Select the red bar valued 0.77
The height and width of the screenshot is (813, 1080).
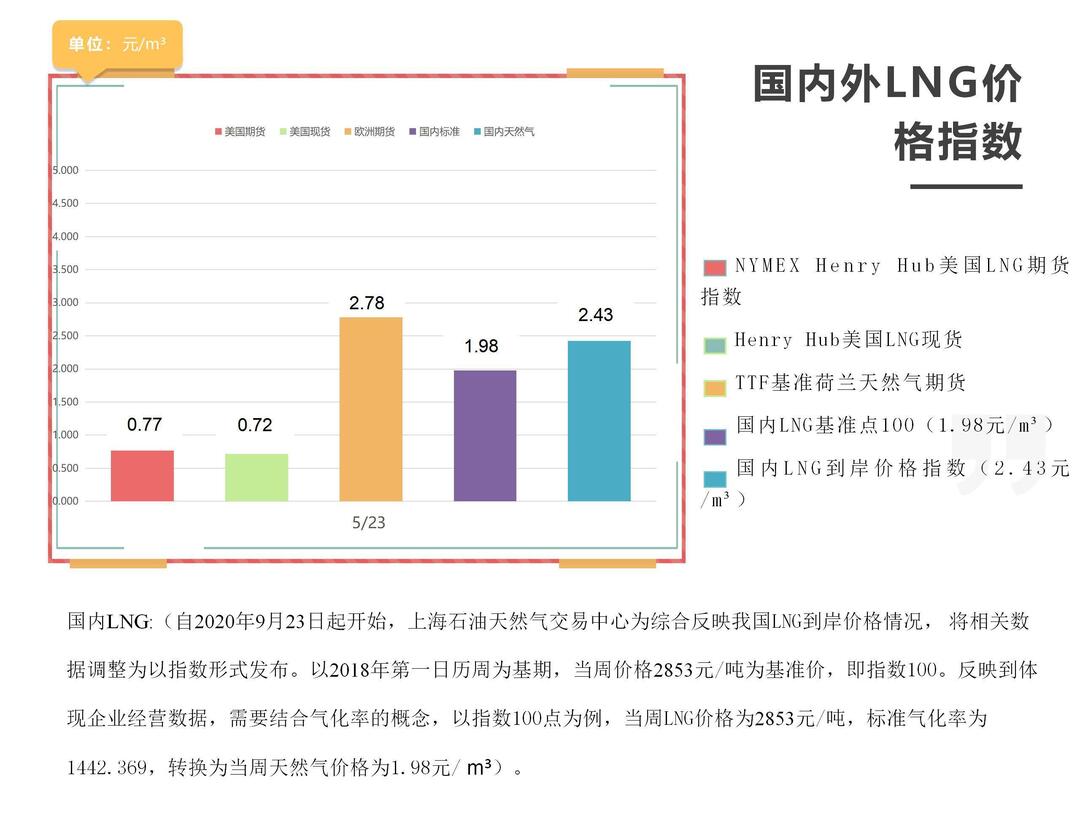pyautogui.click(x=143, y=475)
